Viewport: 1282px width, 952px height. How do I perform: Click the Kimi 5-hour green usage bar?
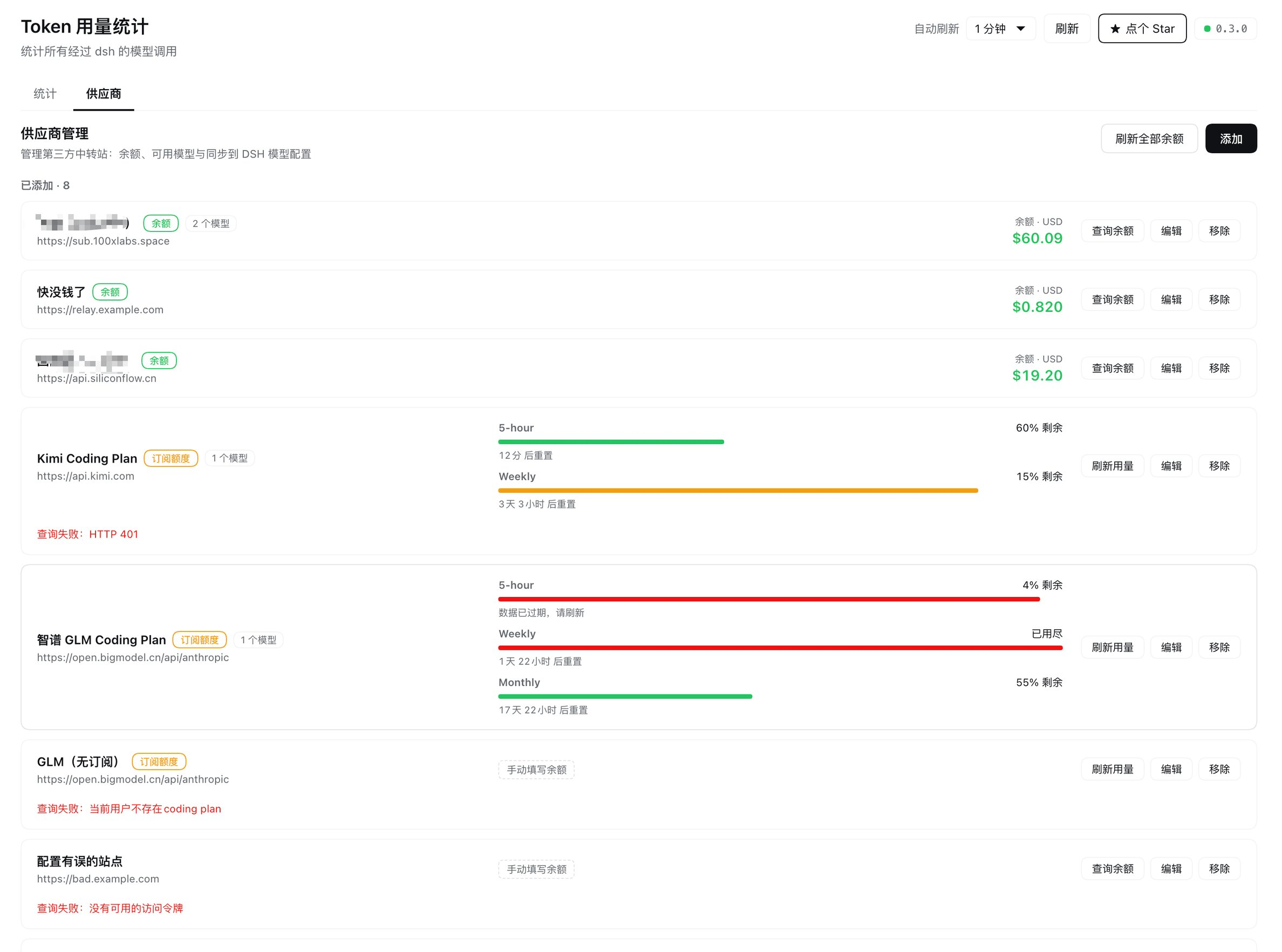(x=611, y=442)
